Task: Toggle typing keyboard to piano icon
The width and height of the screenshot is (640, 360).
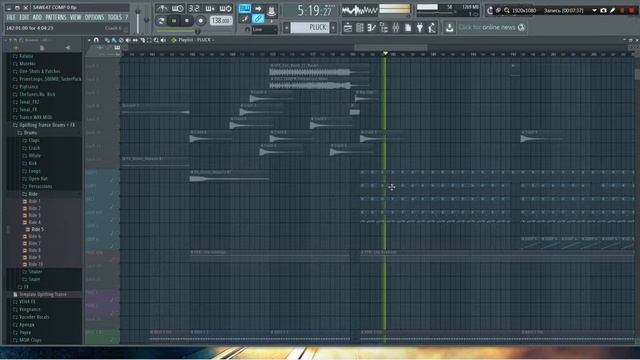Action: (244, 8)
